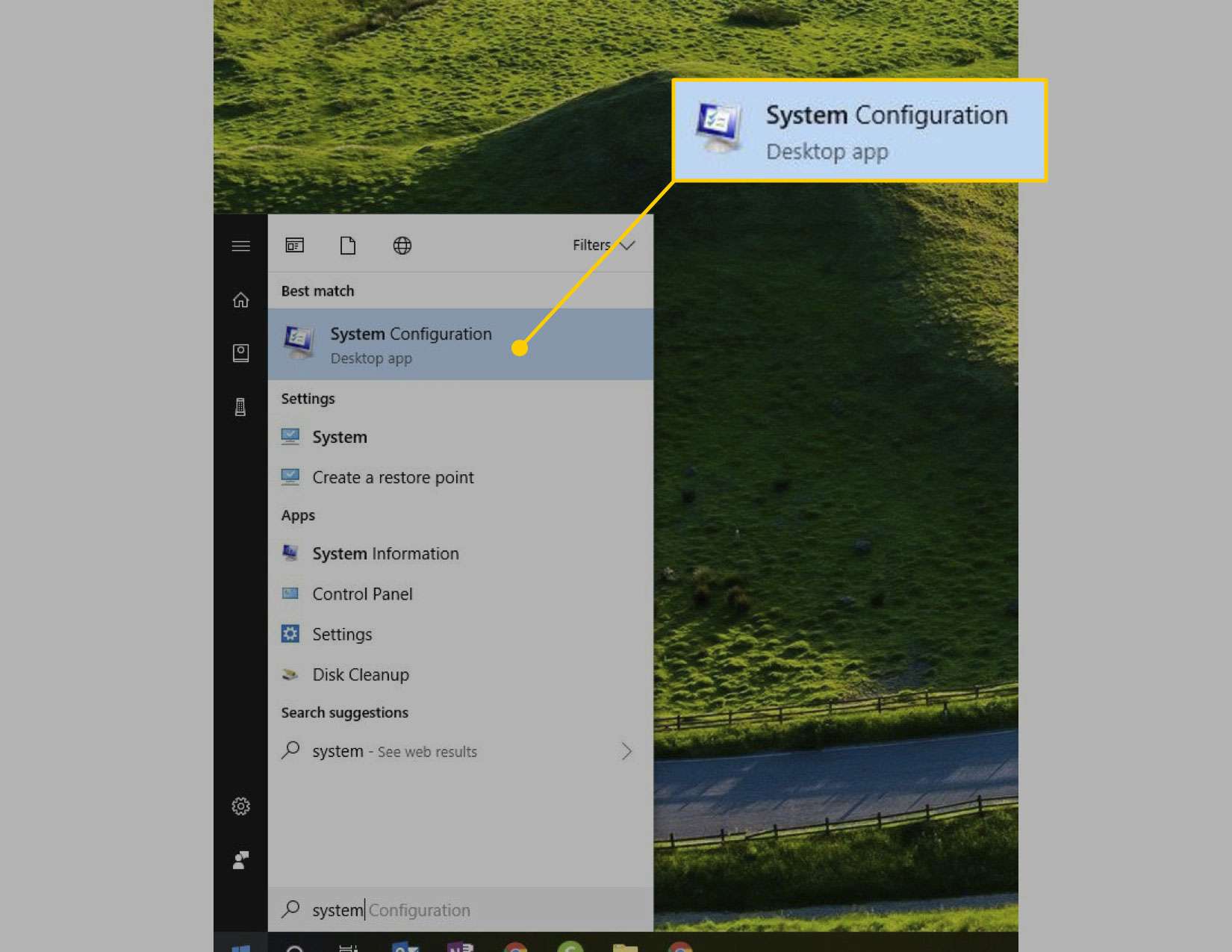Open Settings app from Apps list

click(x=461, y=634)
